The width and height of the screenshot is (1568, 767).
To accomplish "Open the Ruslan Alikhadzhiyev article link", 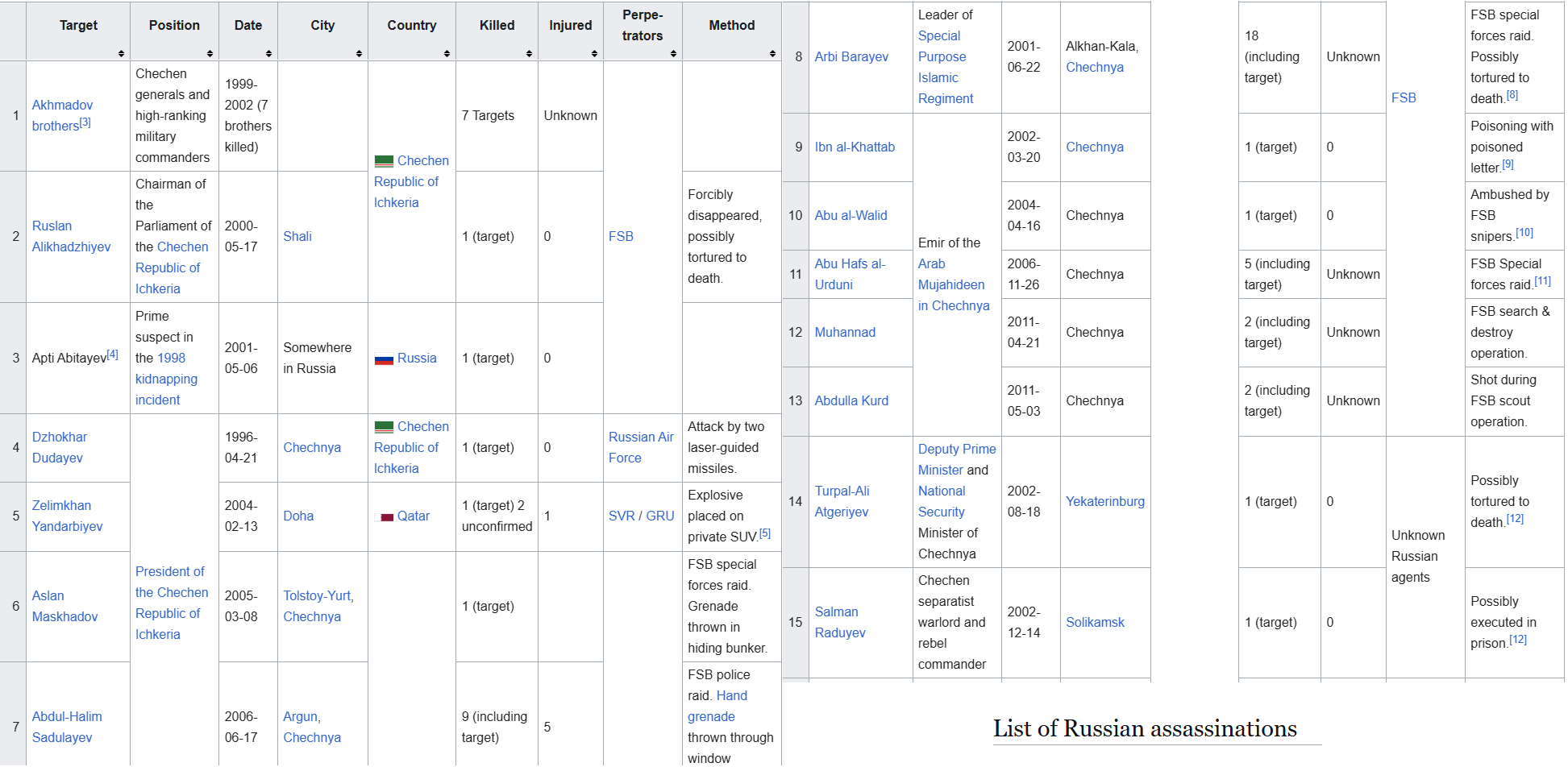I will (x=71, y=236).
